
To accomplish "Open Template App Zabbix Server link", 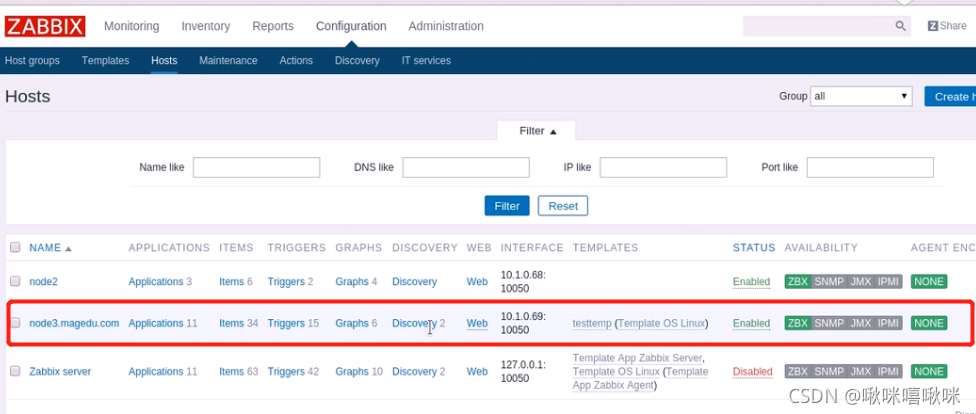I will pyautogui.click(x=637, y=358).
